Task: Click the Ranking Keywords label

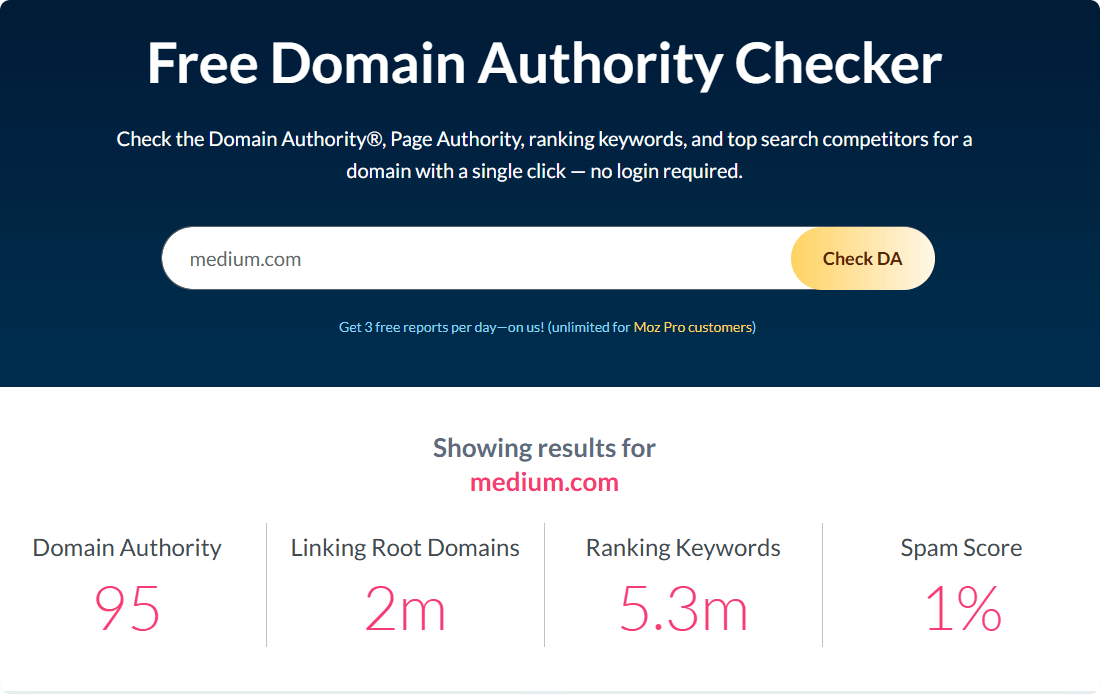Action: click(x=683, y=548)
